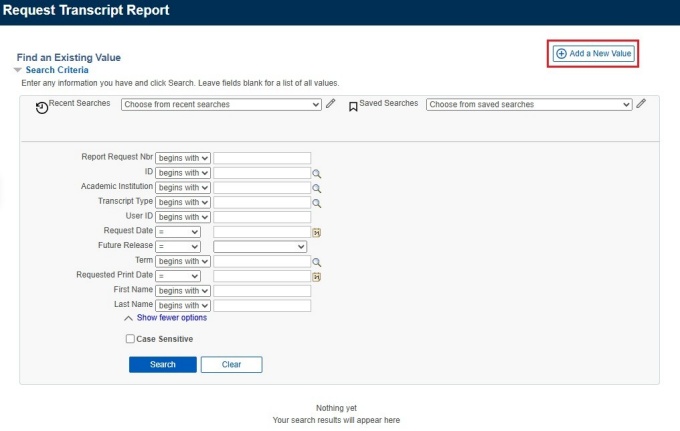Click the Add a New Value button
The height and width of the screenshot is (431, 680).
coord(594,54)
